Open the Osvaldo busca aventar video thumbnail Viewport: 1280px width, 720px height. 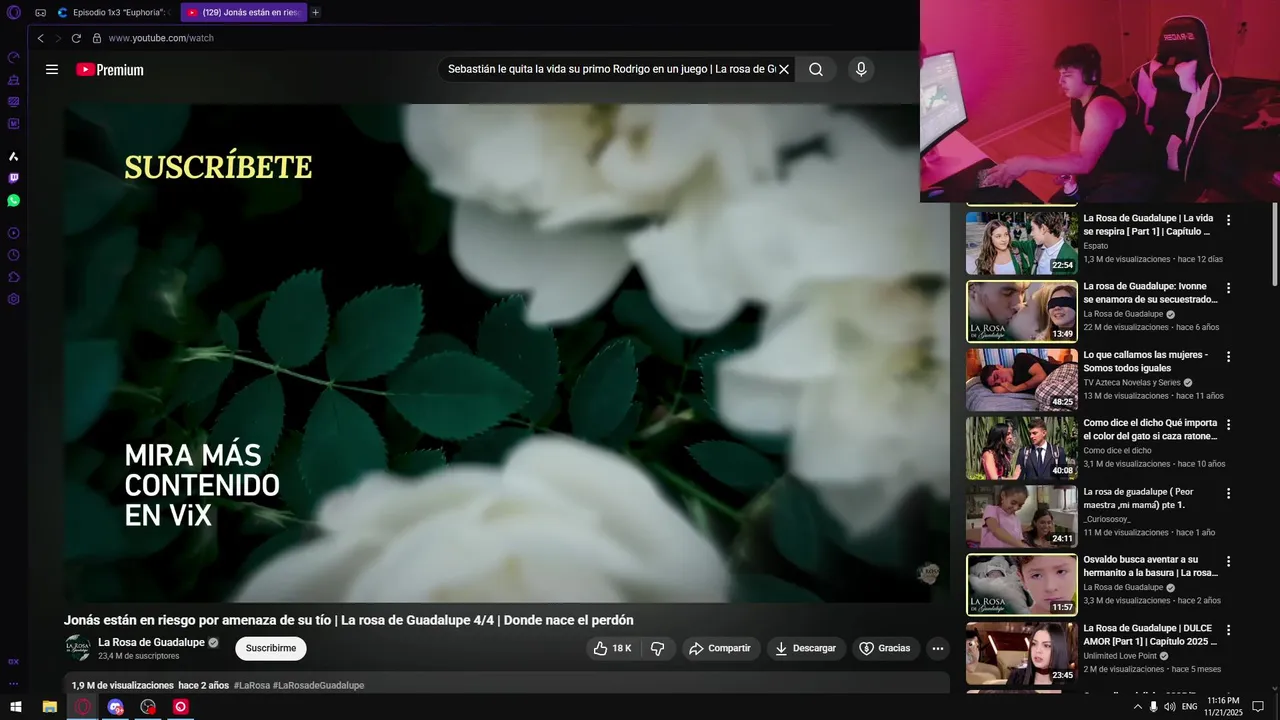click(1021, 584)
